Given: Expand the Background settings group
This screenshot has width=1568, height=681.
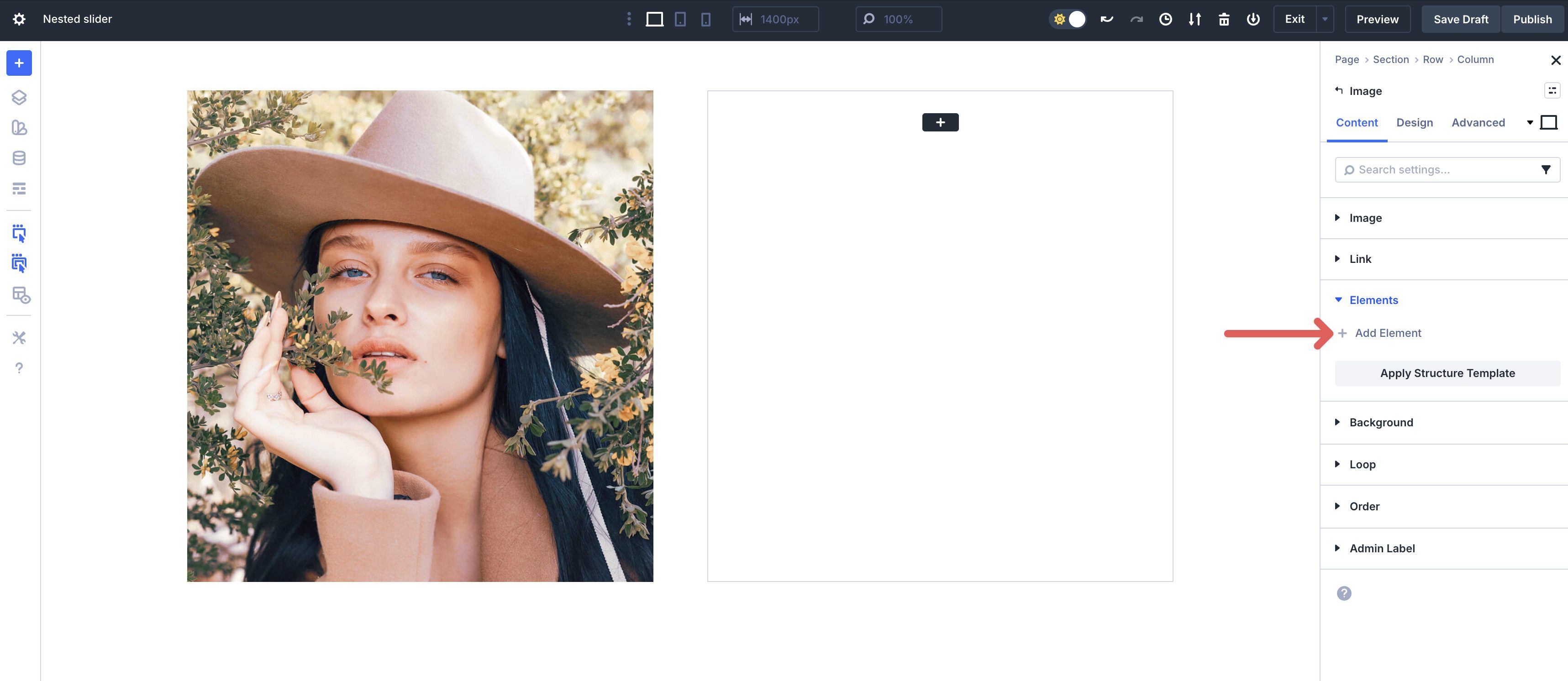Looking at the screenshot, I should coord(1380,422).
